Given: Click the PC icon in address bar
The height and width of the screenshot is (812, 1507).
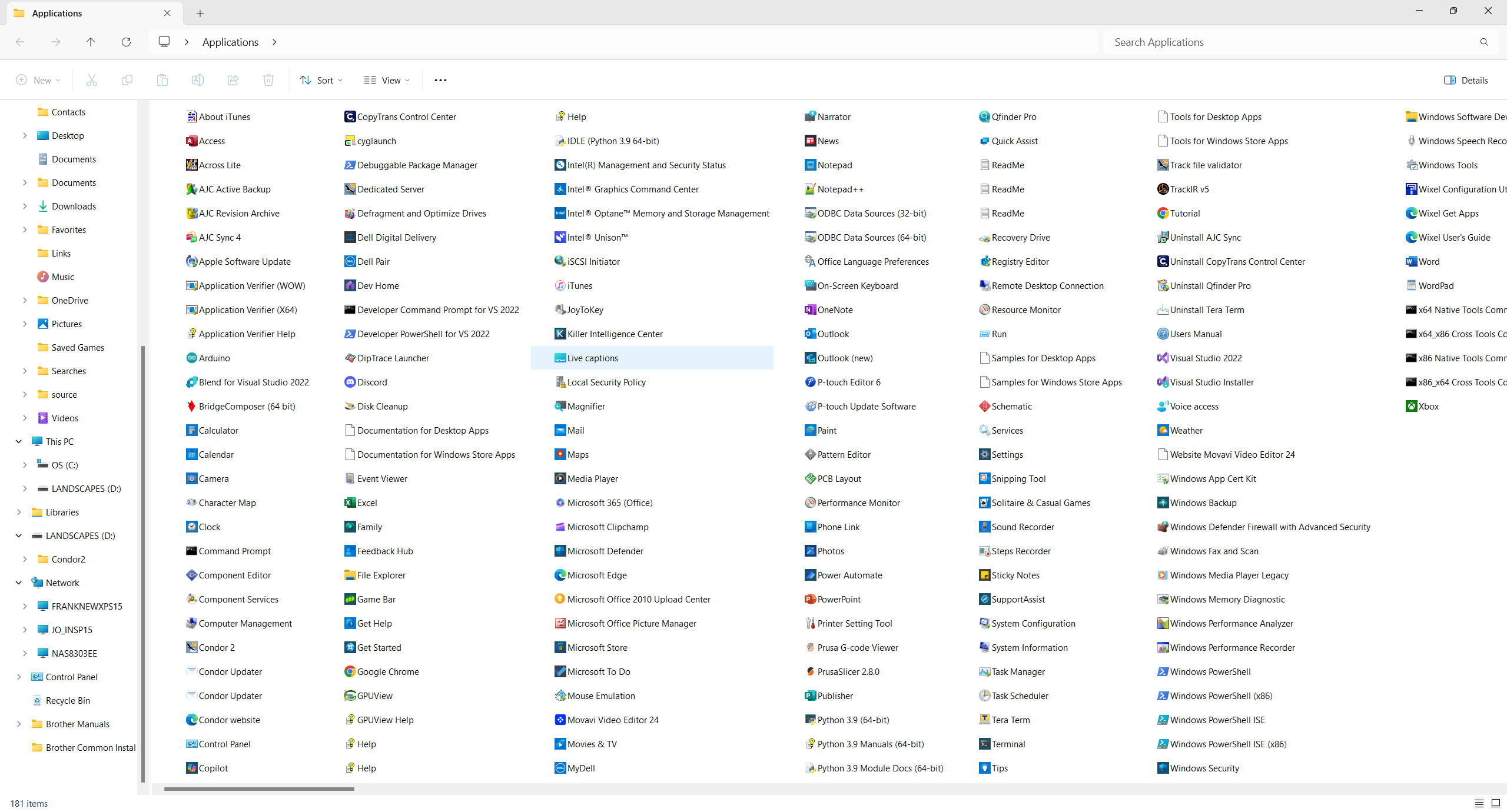Looking at the screenshot, I should tap(164, 42).
